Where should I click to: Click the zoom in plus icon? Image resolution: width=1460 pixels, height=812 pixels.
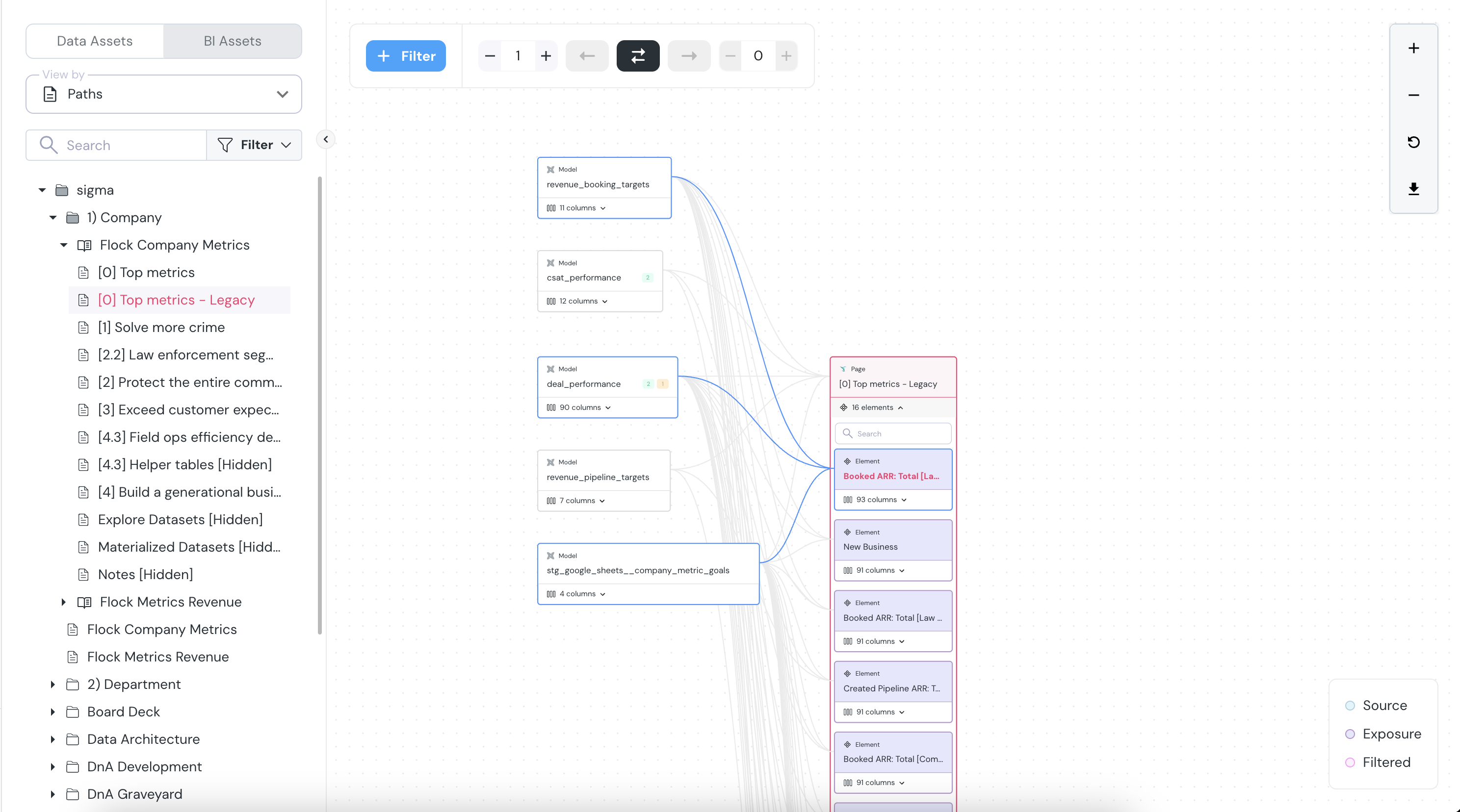coord(1413,49)
